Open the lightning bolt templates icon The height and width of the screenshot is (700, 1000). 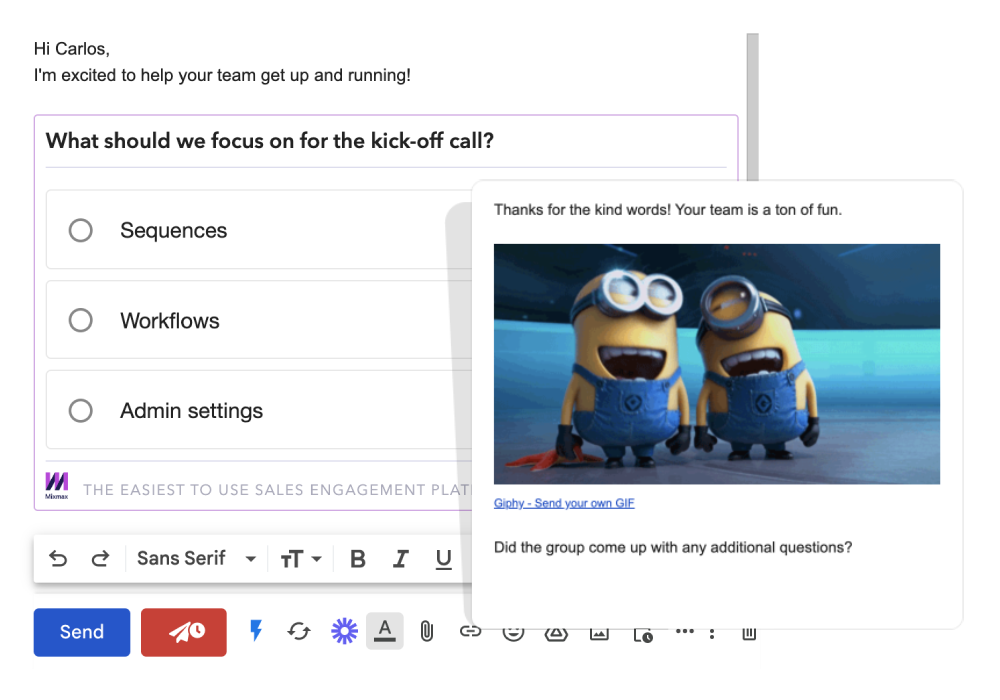click(256, 631)
